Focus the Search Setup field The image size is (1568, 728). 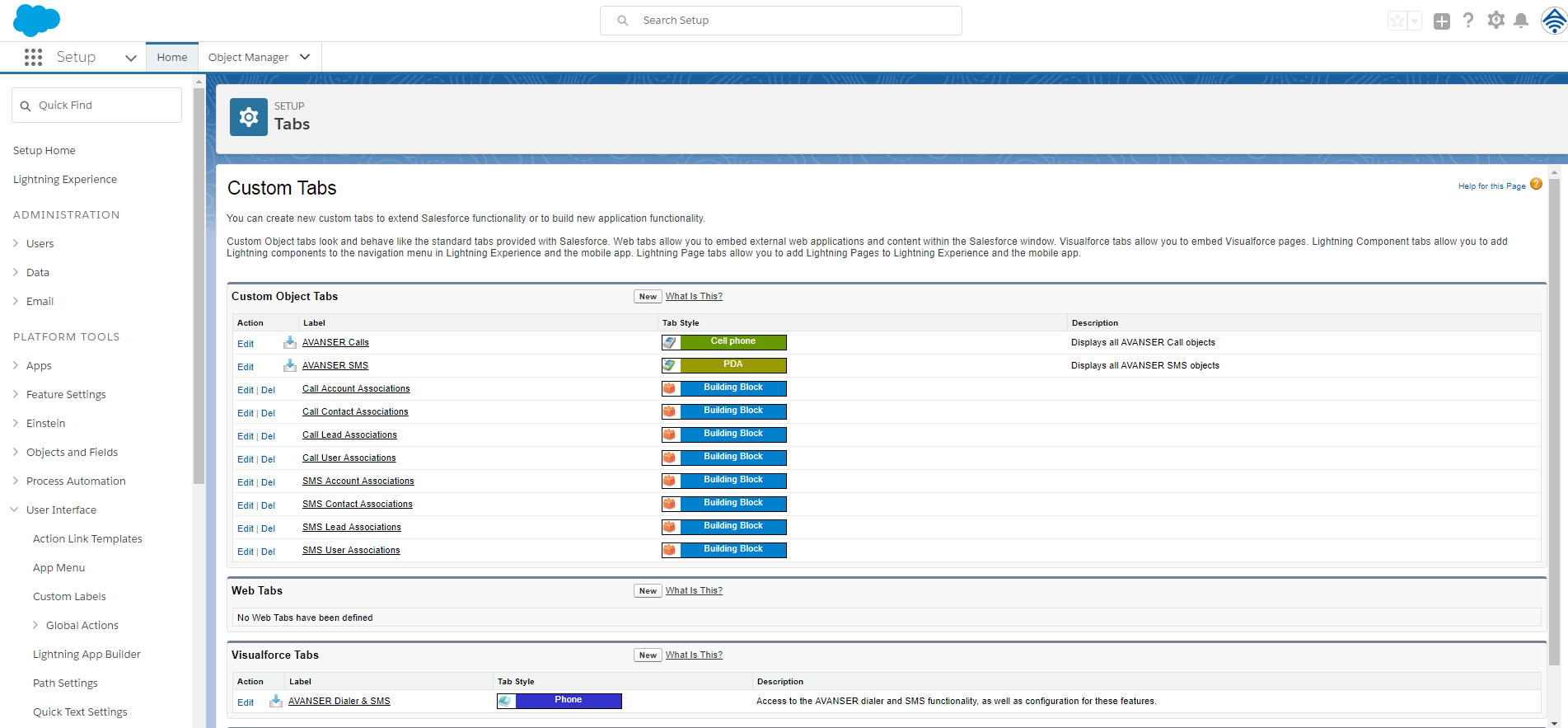781,21
